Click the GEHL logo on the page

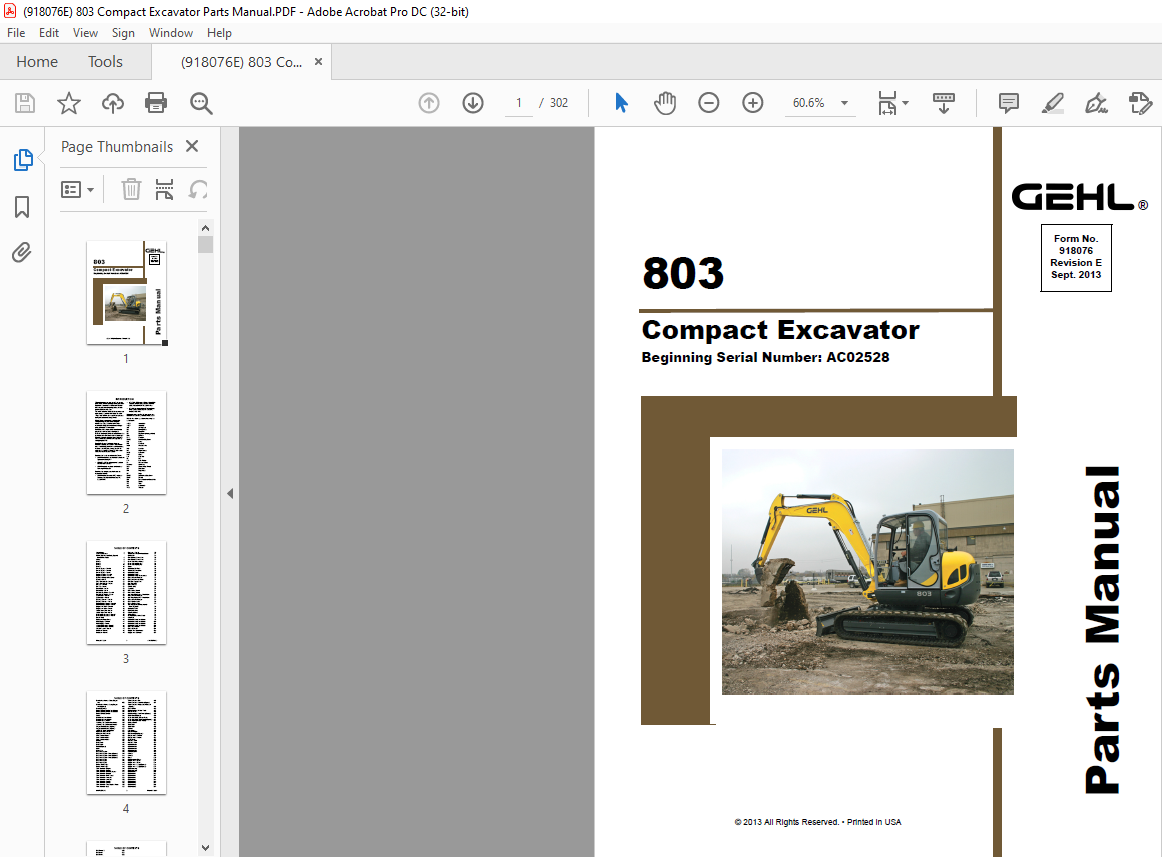(1080, 197)
